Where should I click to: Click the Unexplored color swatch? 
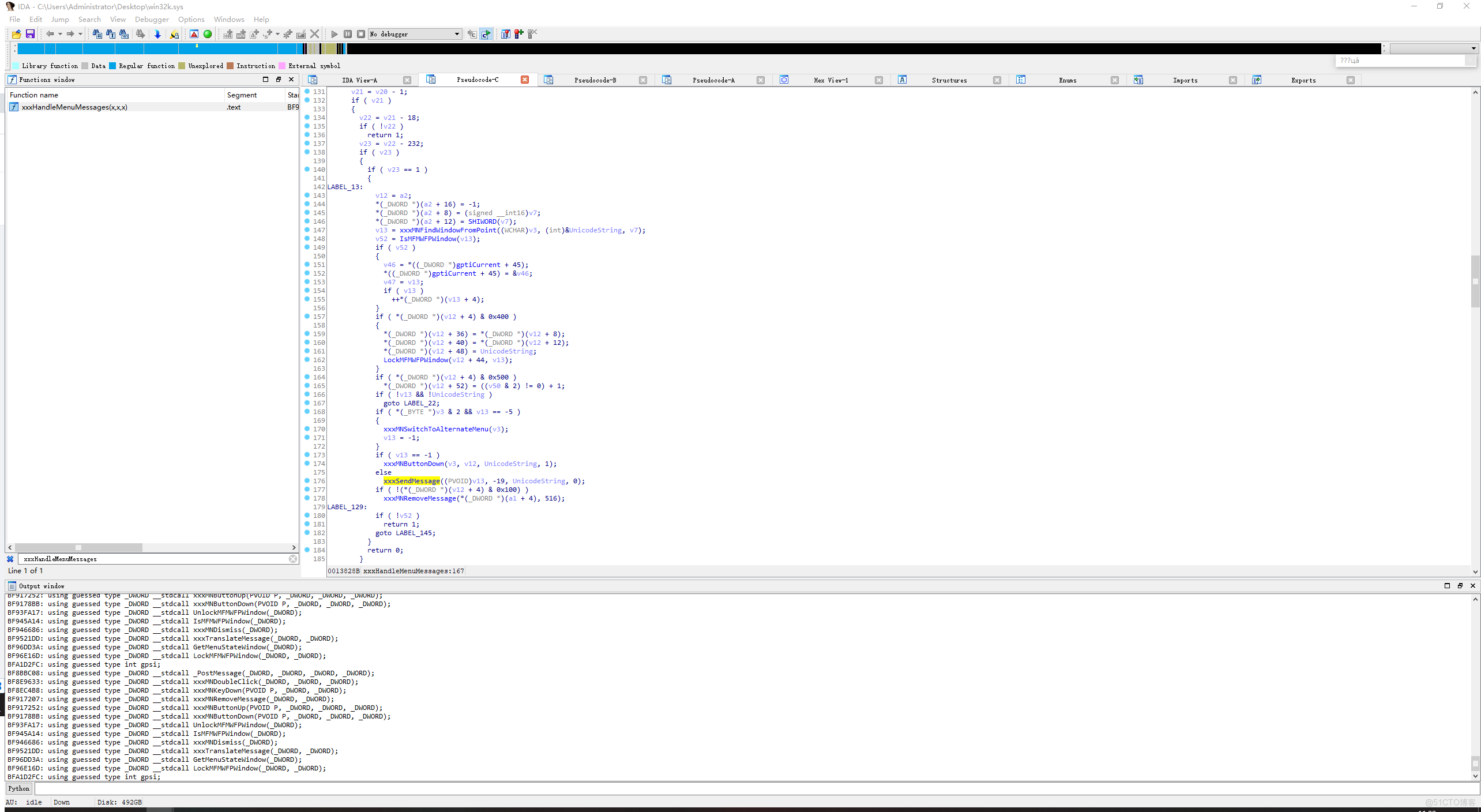click(x=182, y=66)
